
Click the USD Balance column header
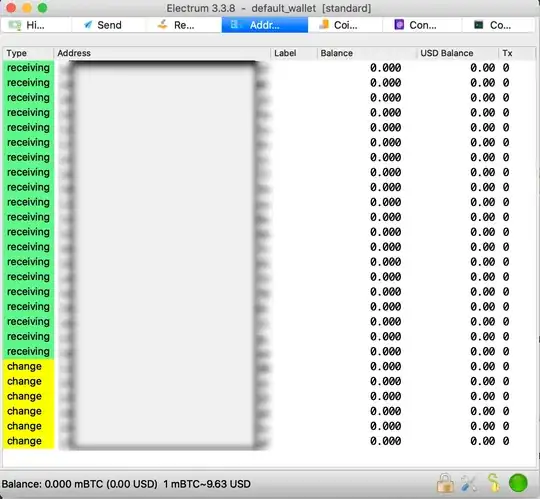(457, 53)
